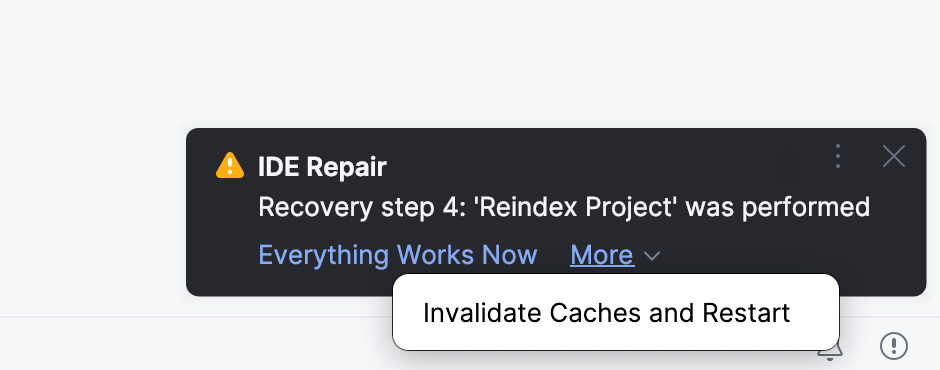Screen dimensions: 940x370
Task: Click the yellow warning triangle icon
Action: (230, 166)
